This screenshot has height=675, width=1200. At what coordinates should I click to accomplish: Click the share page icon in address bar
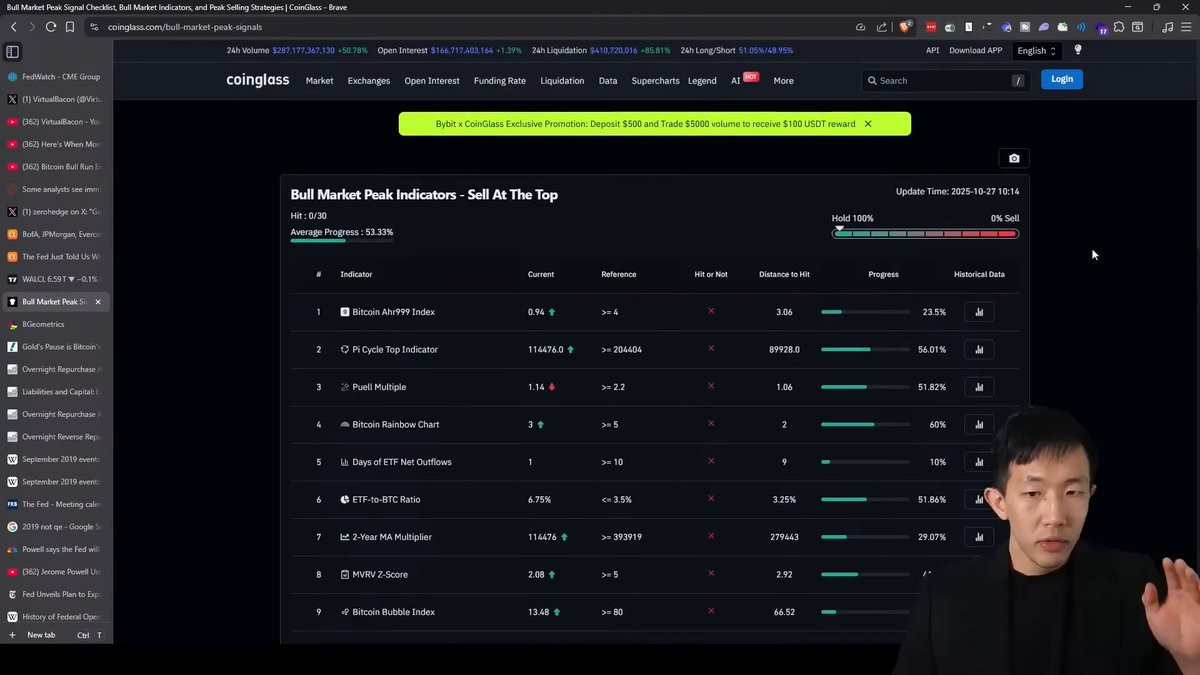[882, 27]
